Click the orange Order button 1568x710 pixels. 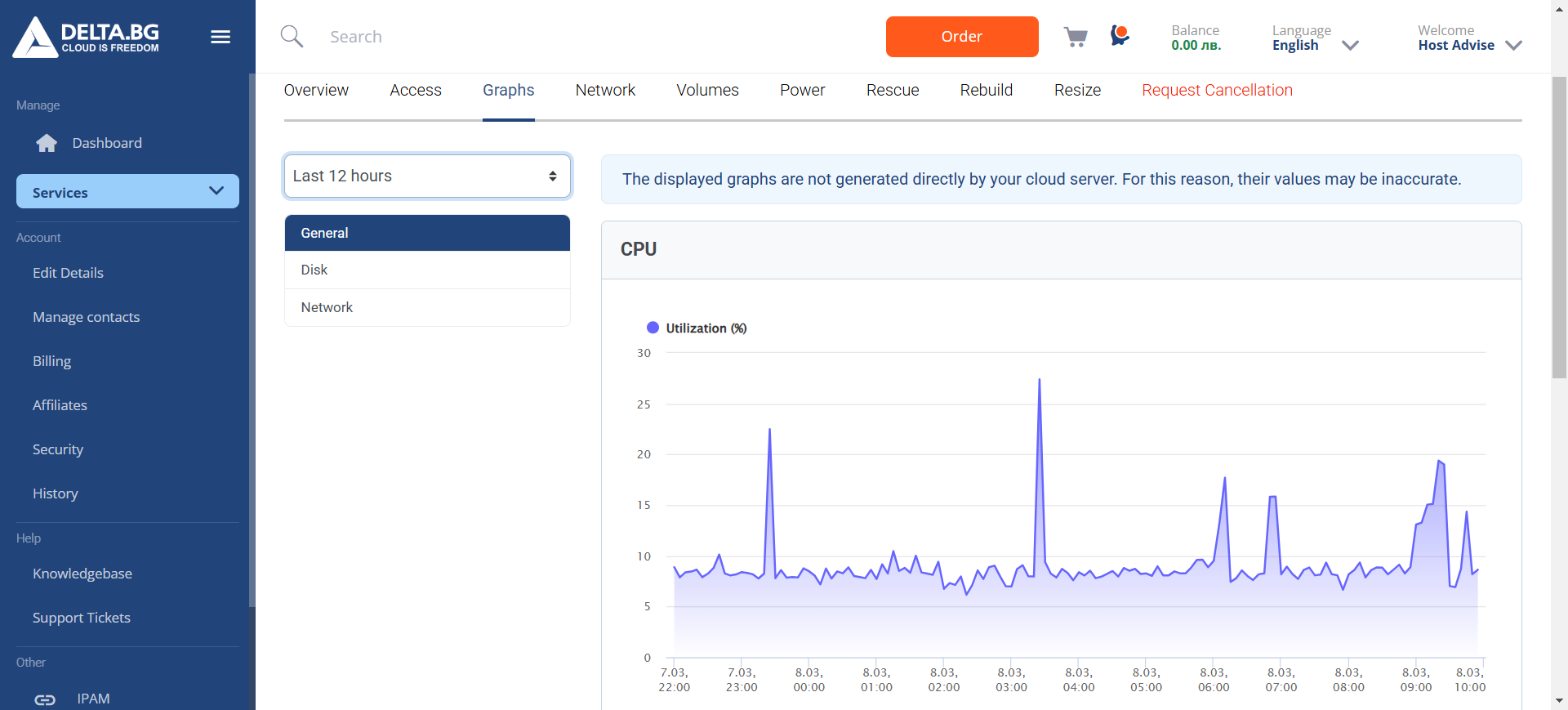(962, 37)
